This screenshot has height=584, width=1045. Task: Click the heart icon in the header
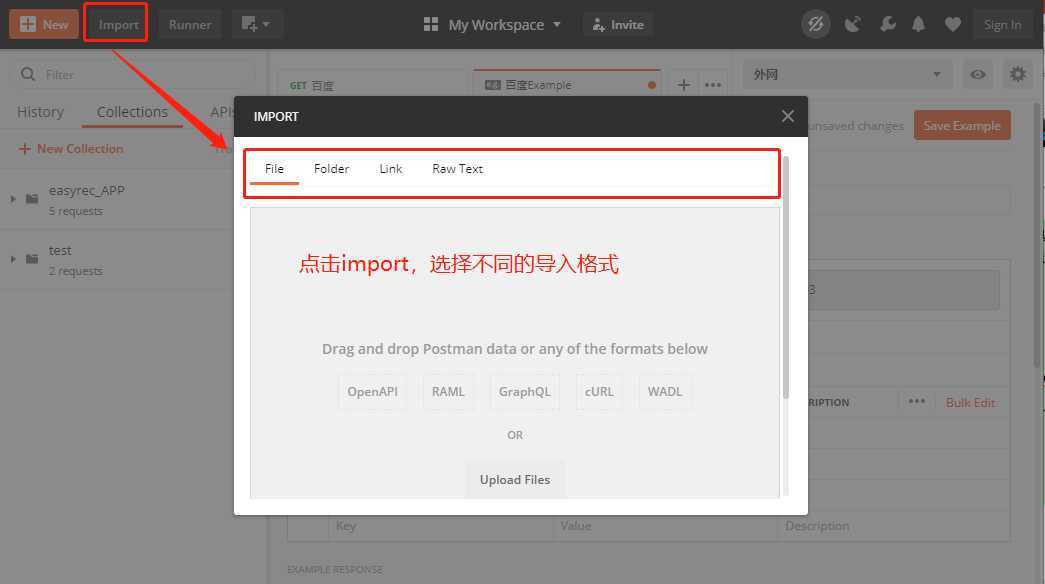coord(952,25)
